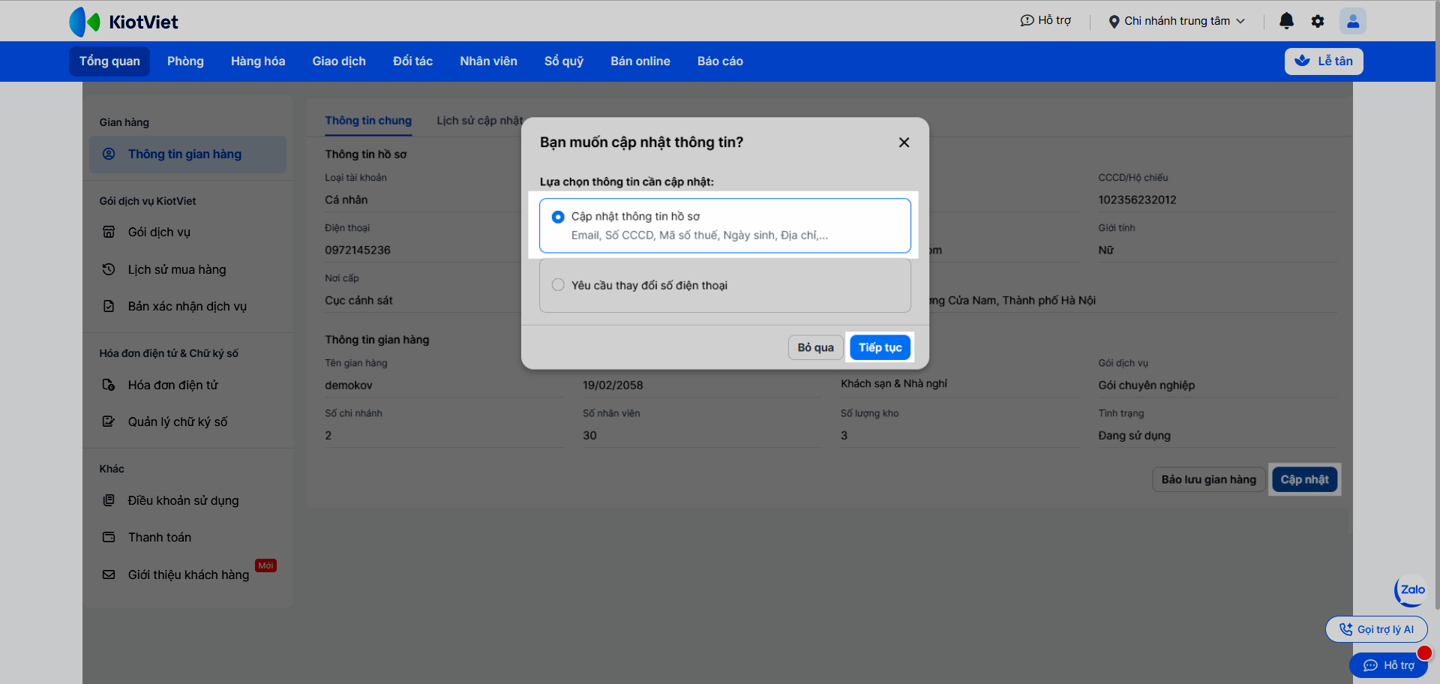Open the Tổng quan menu
1440x684 pixels.
click(110, 61)
